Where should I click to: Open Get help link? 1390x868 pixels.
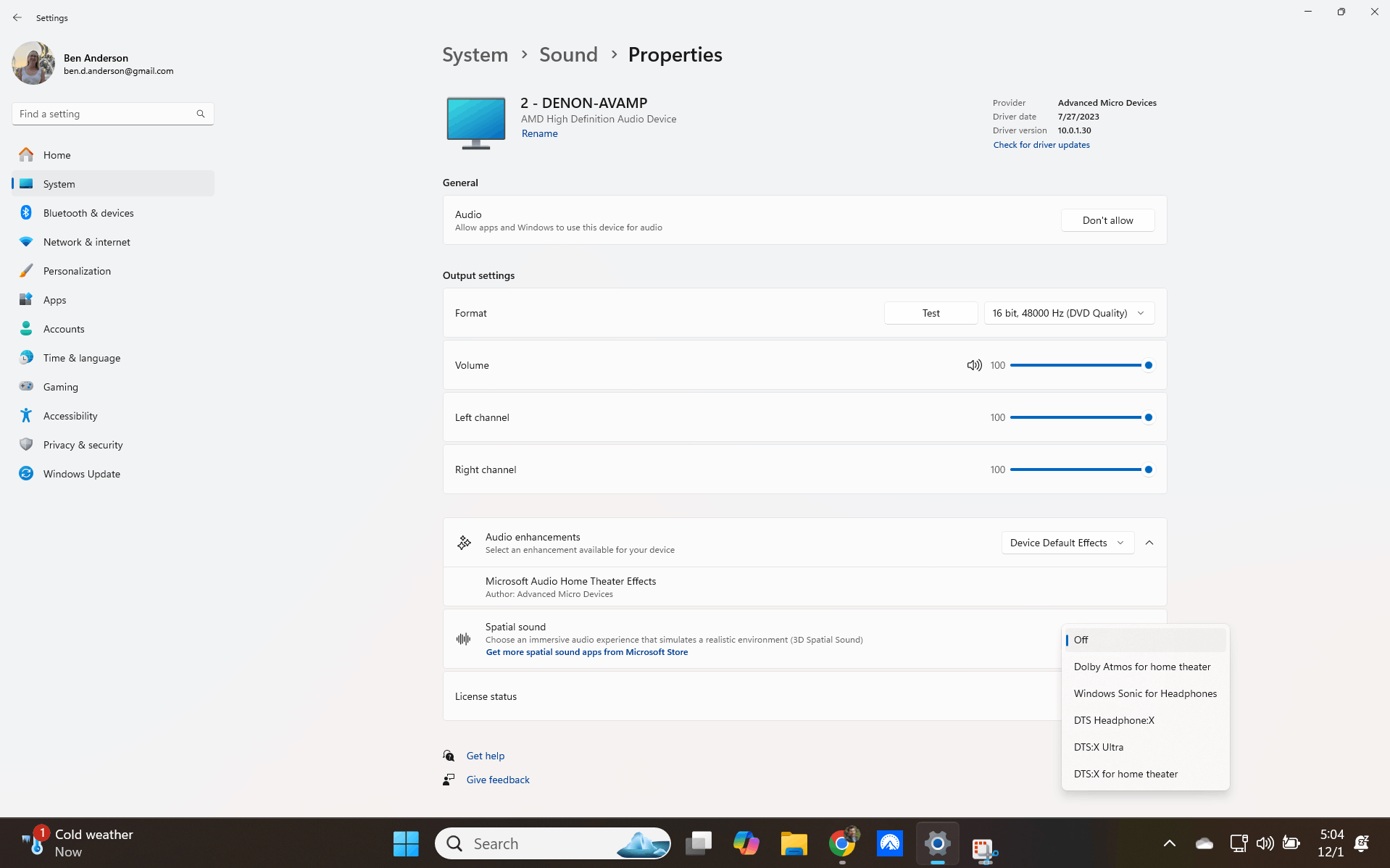coord(486,756)
